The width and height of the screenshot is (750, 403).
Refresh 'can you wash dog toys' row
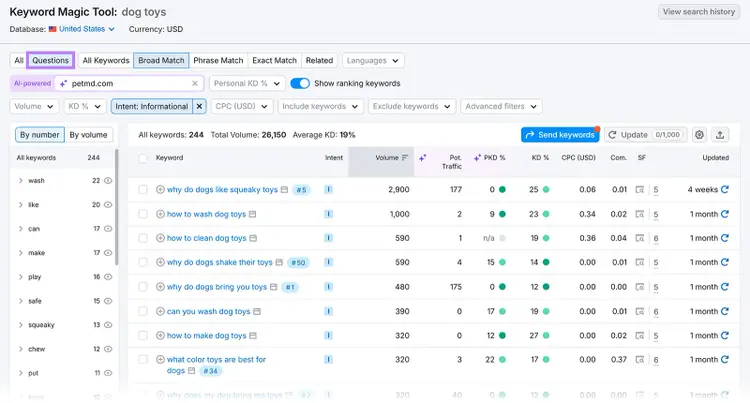pyautogui.click(x=725, y=311)
